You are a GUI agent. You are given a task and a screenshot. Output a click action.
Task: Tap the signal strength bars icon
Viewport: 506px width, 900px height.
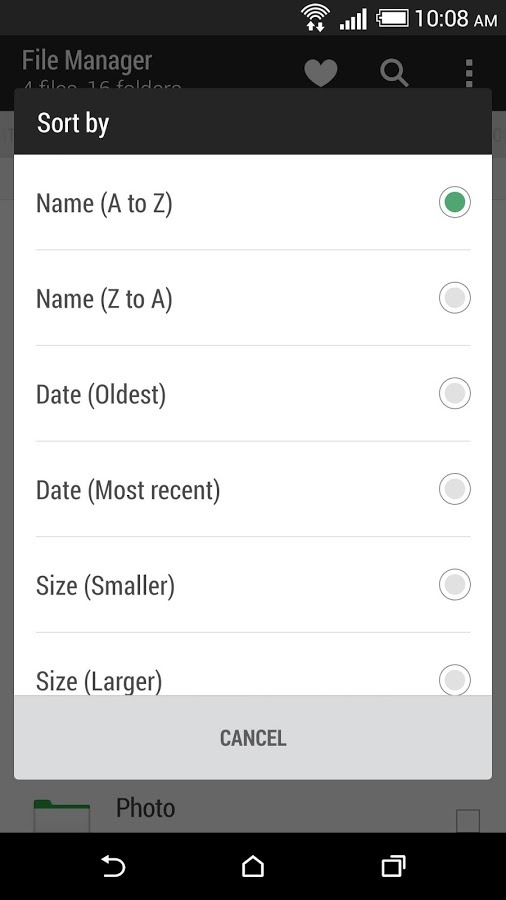(x=353, y=19)
